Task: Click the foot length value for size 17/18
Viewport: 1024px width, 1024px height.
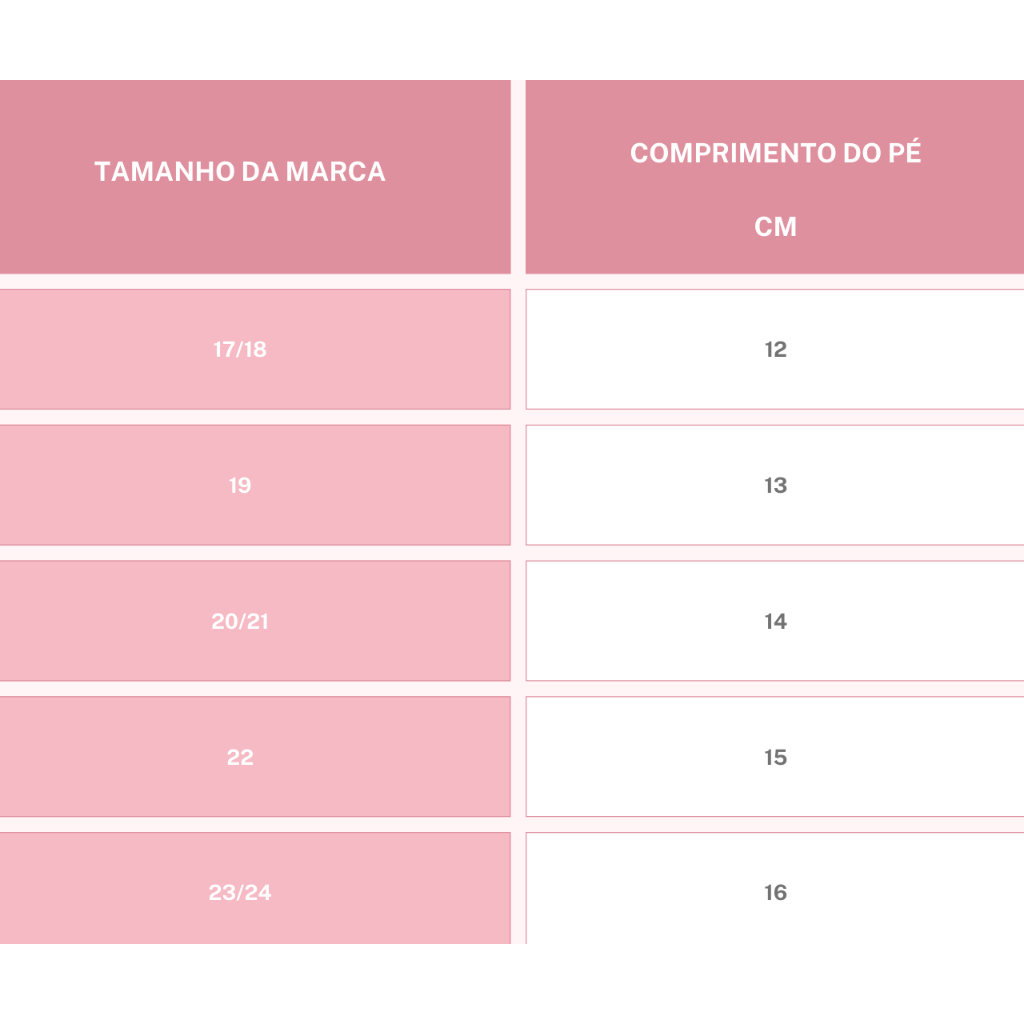Action: click(775, 350)
